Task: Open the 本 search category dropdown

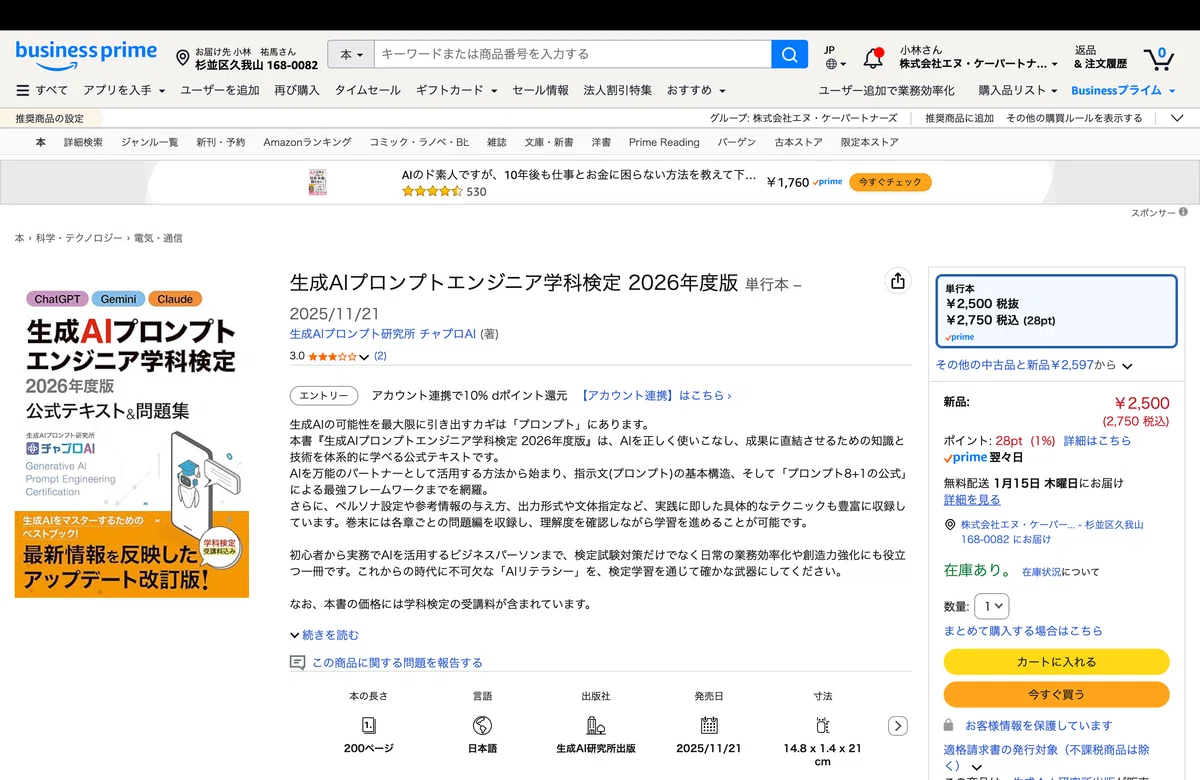Action: click(351, 54)
